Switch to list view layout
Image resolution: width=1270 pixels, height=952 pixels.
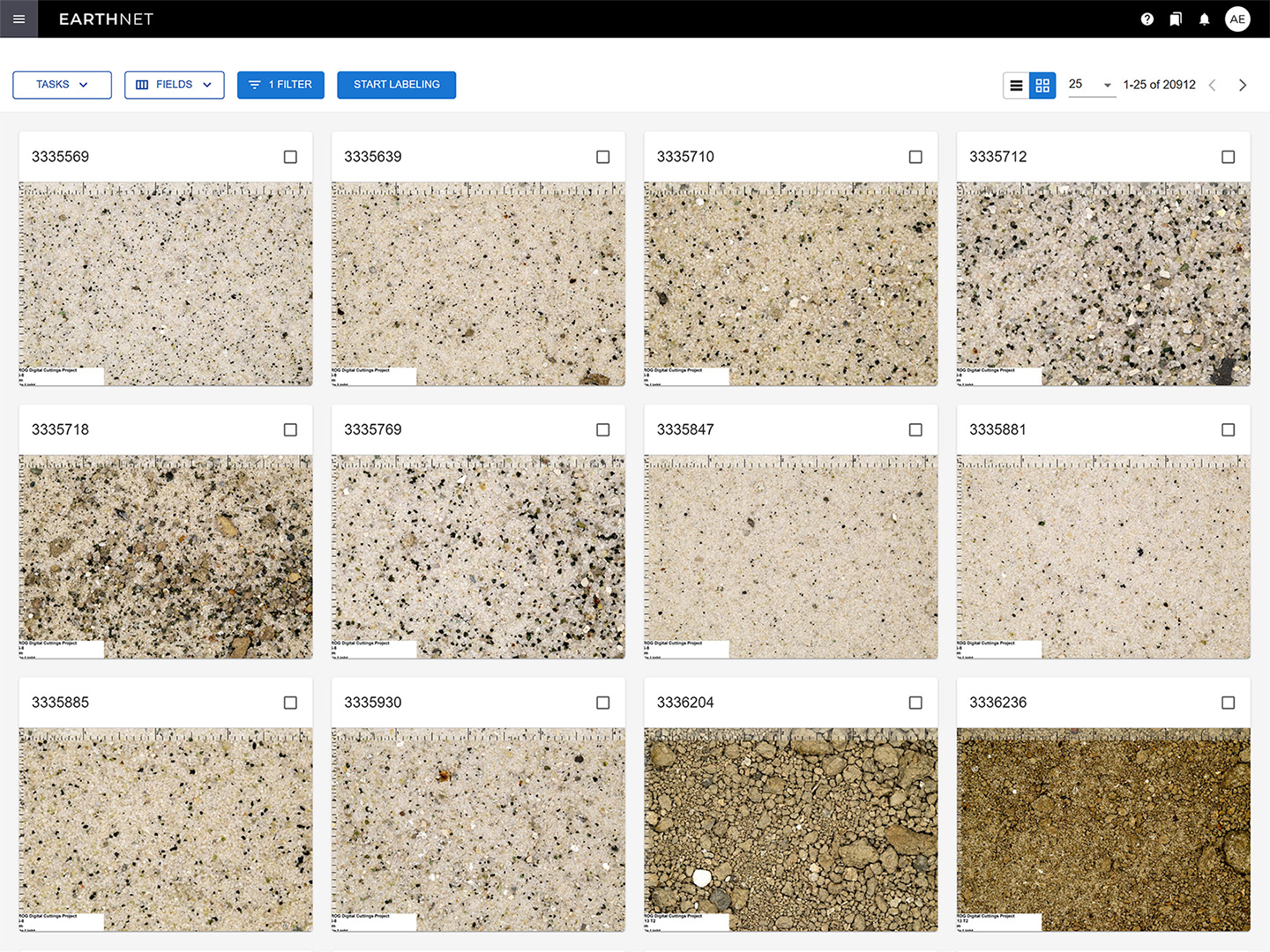(1016, 86)
